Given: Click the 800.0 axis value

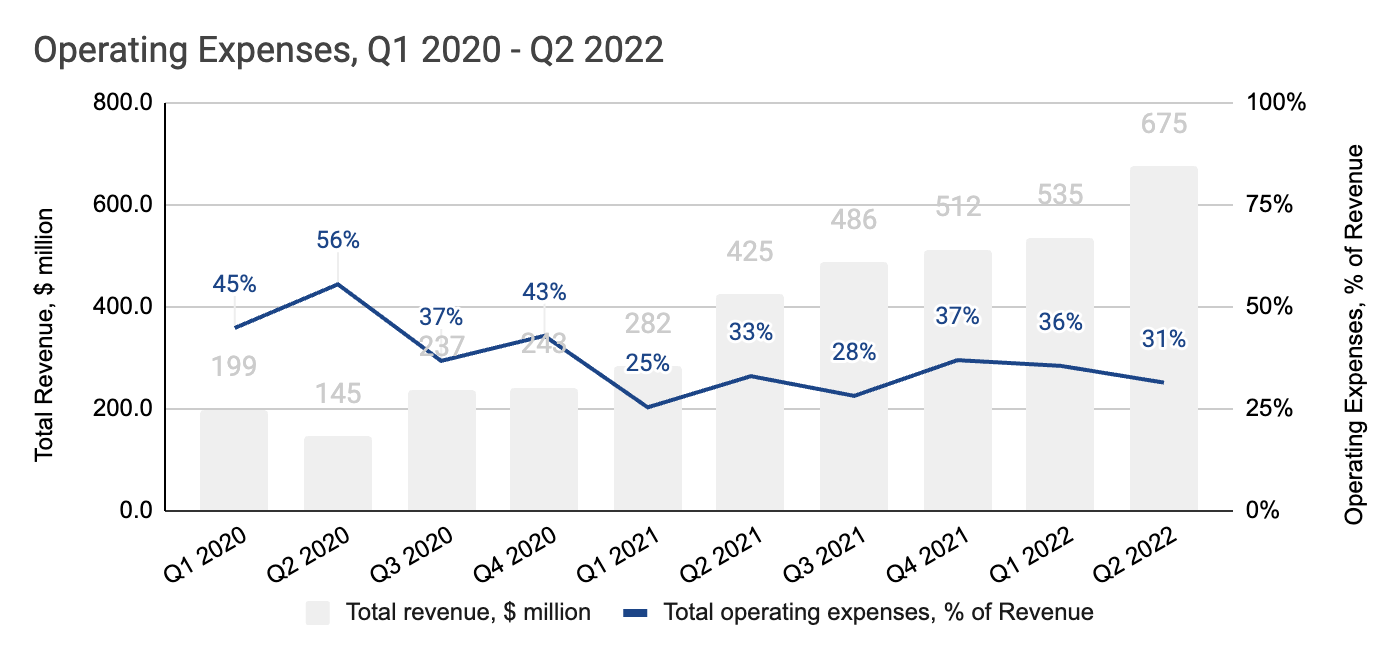Looking at the screenshot, I should tap(124, 102).
